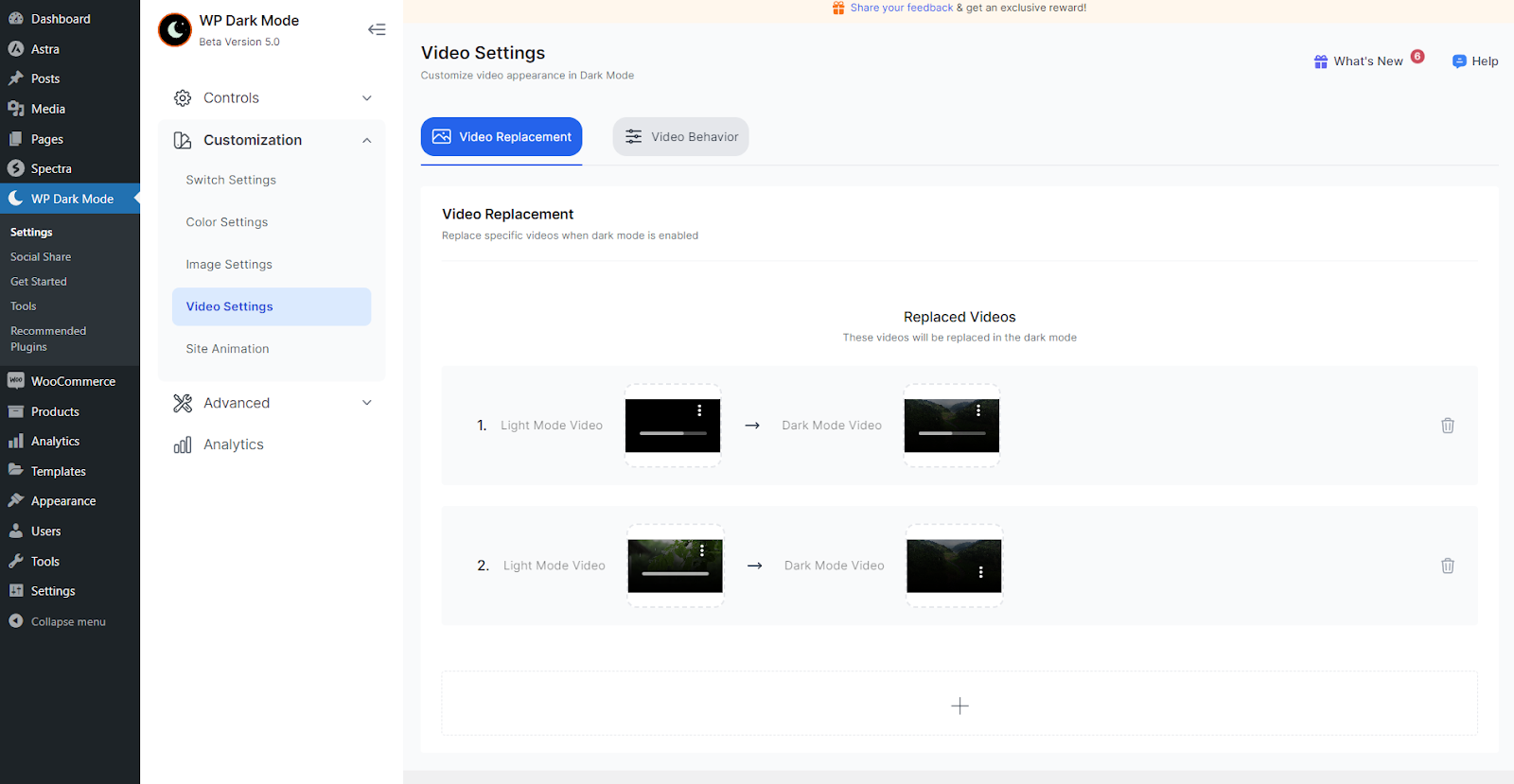
Task: Open the Help link
Action: click(x=1485, y=61)
